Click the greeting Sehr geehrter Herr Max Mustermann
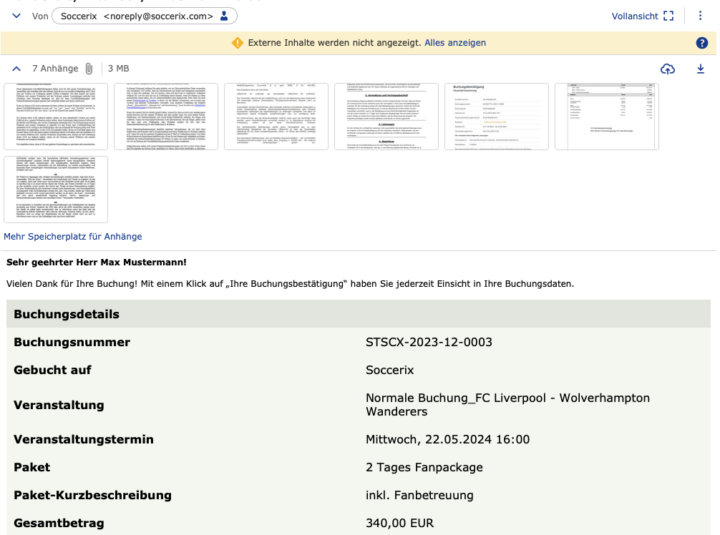720x535 pixels. (96, 262)
